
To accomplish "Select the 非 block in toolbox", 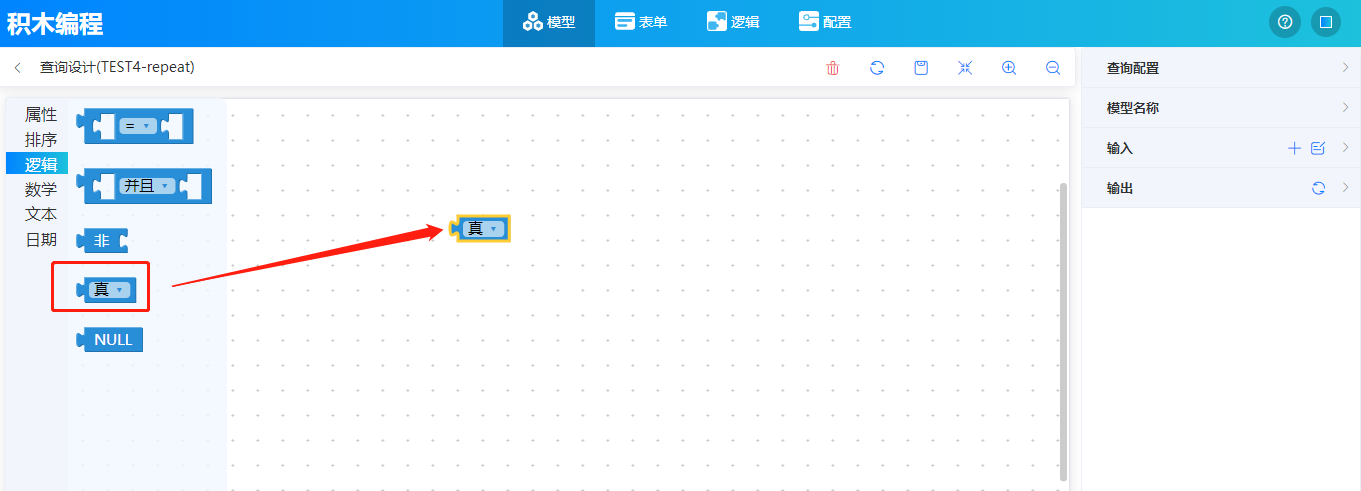I will [x=103, y=240].
